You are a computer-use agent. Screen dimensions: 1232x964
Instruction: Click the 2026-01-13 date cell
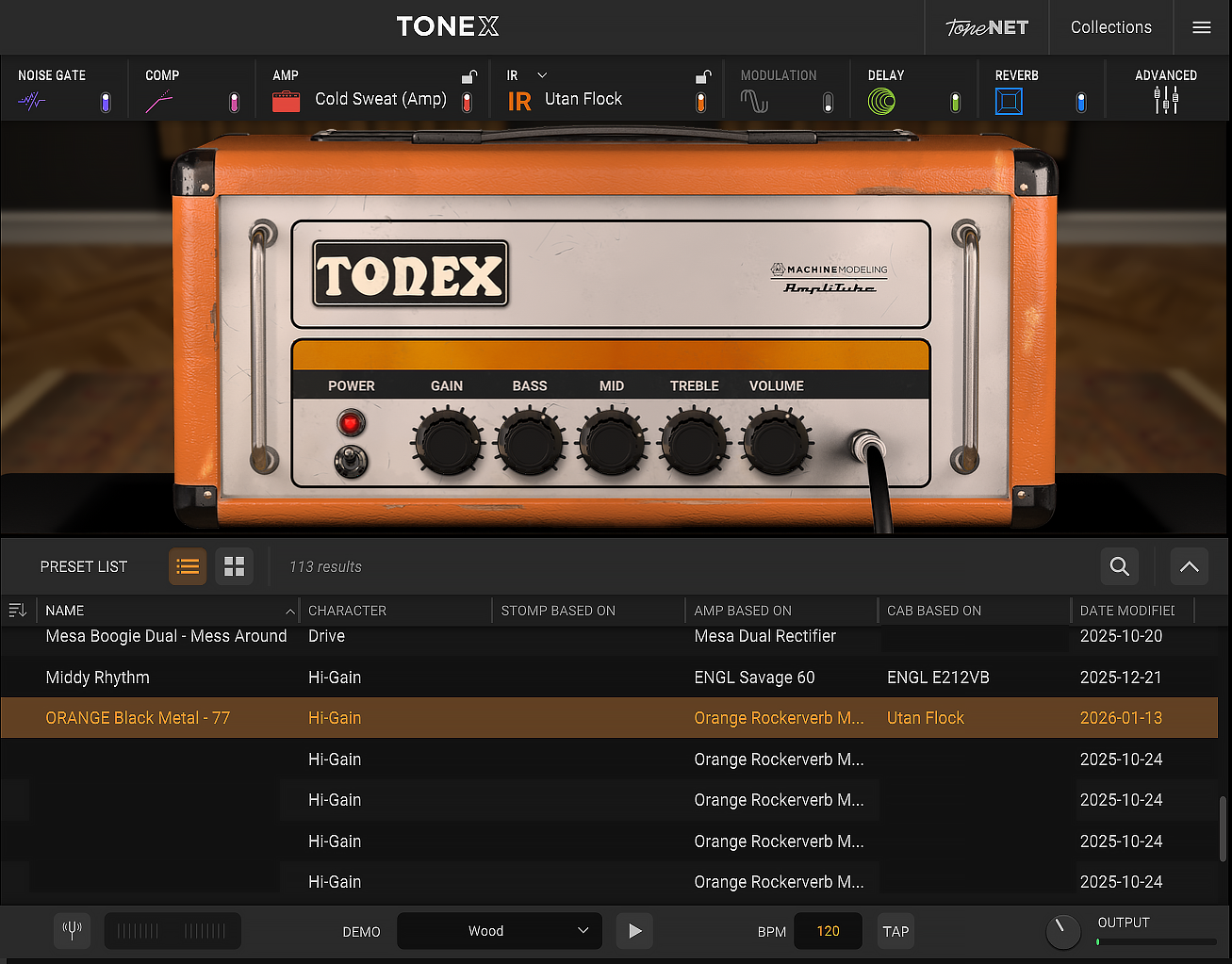click(x=1121, y=718)
